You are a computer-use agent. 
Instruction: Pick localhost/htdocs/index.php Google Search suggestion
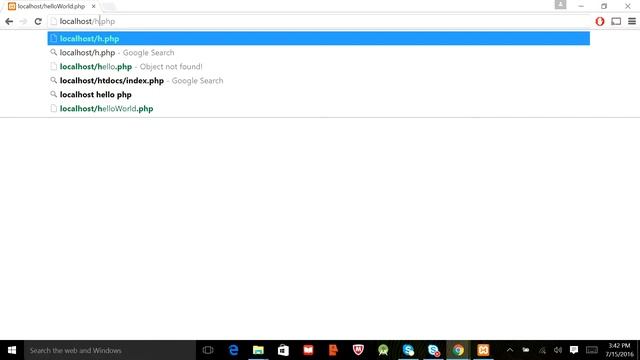pos(319,80)
